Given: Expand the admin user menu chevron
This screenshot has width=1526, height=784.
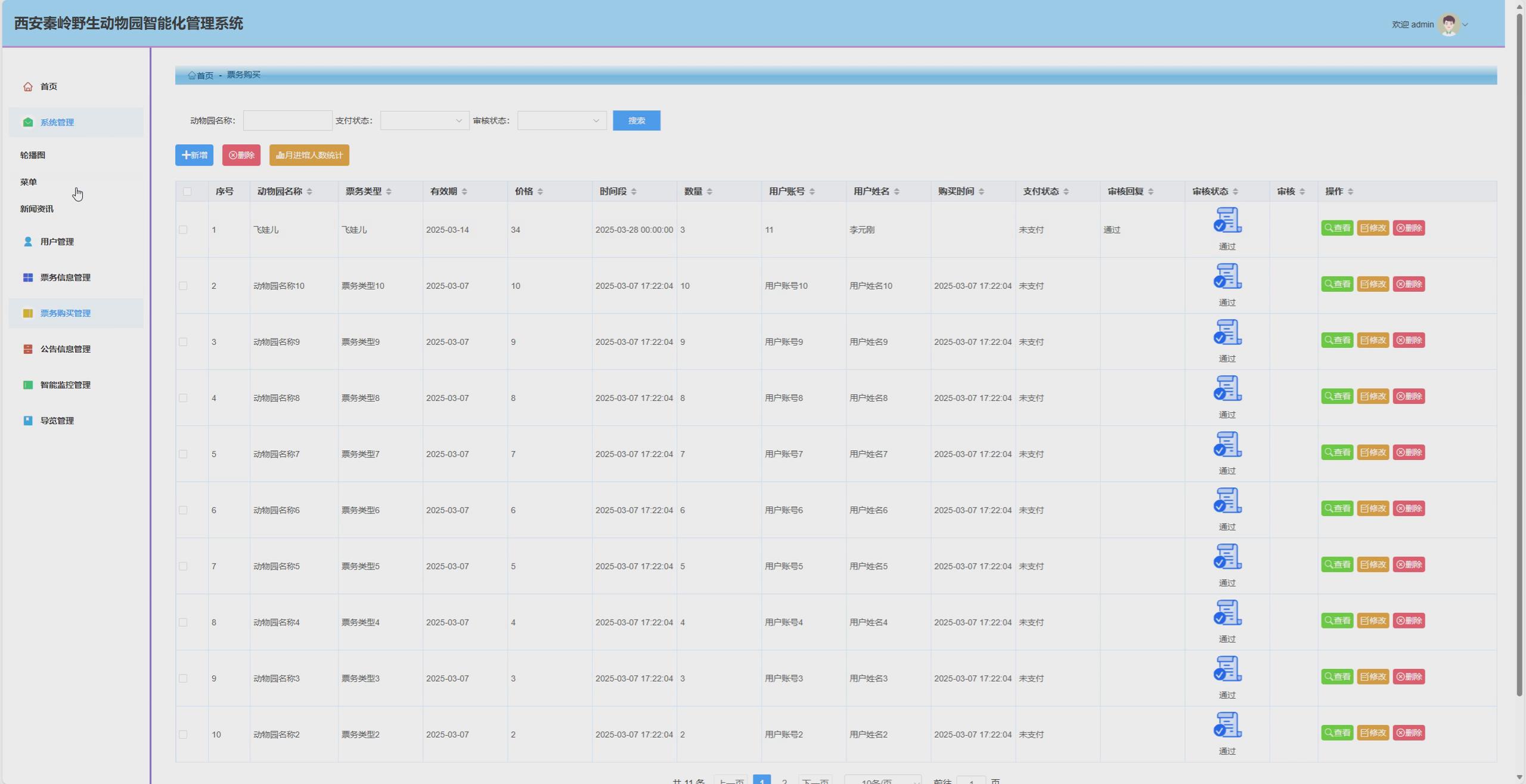Looking at the screenshot, I should 1465,25.
